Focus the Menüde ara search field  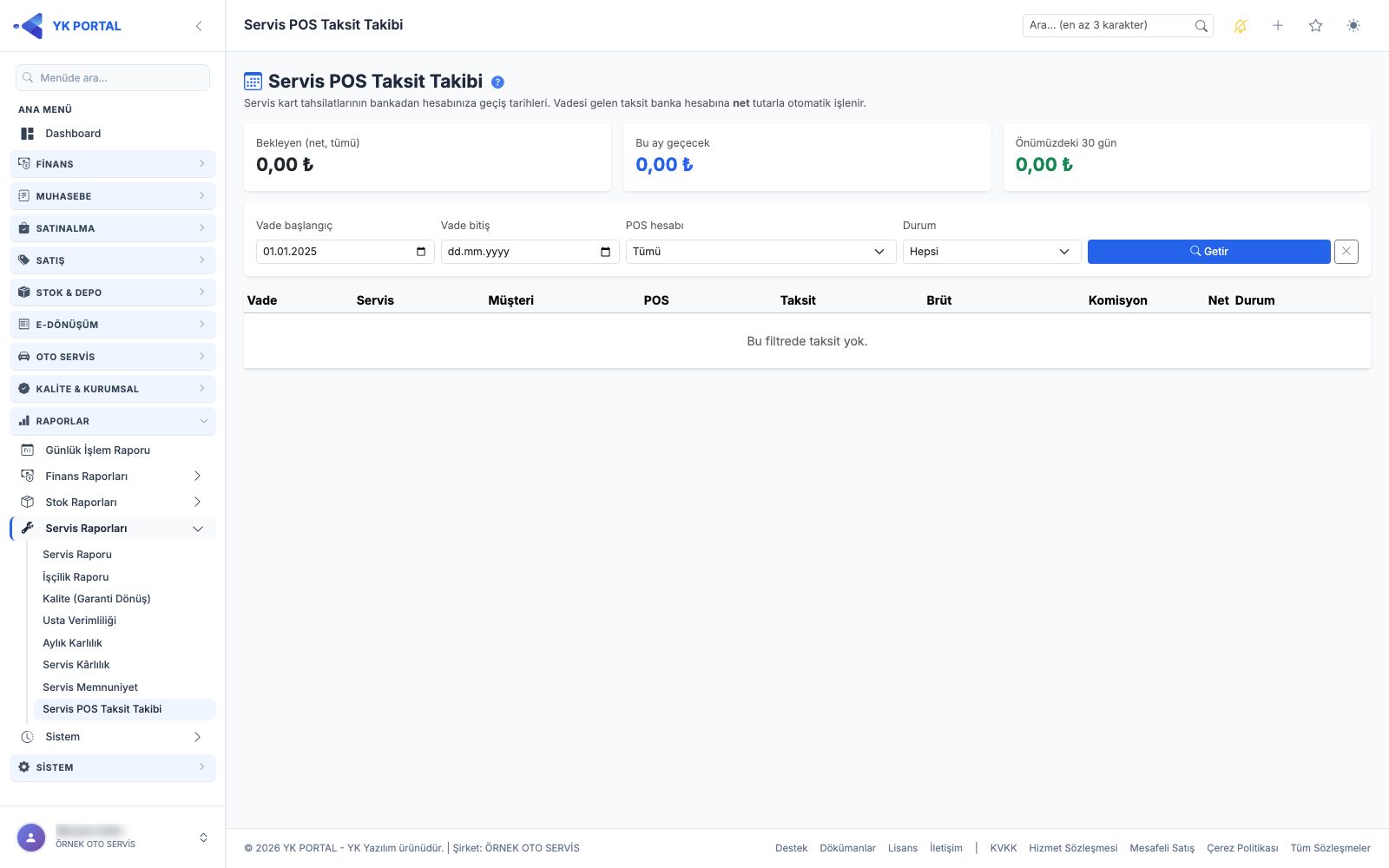[x=113, y=78]
